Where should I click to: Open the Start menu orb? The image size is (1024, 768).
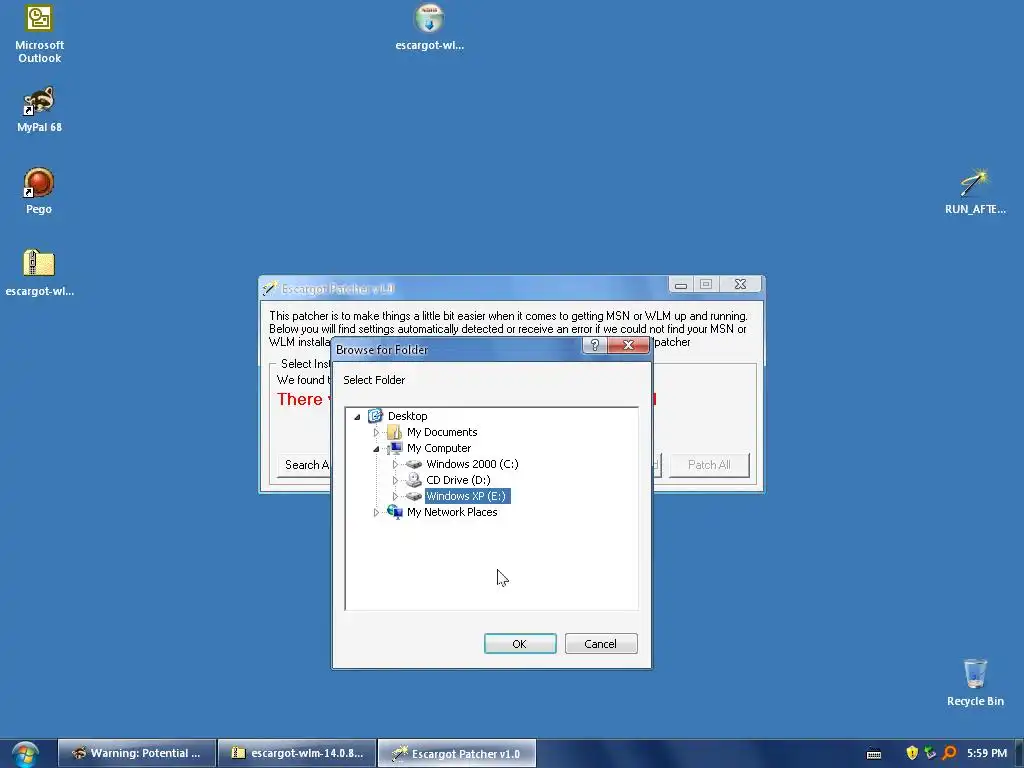pos(25,754)
